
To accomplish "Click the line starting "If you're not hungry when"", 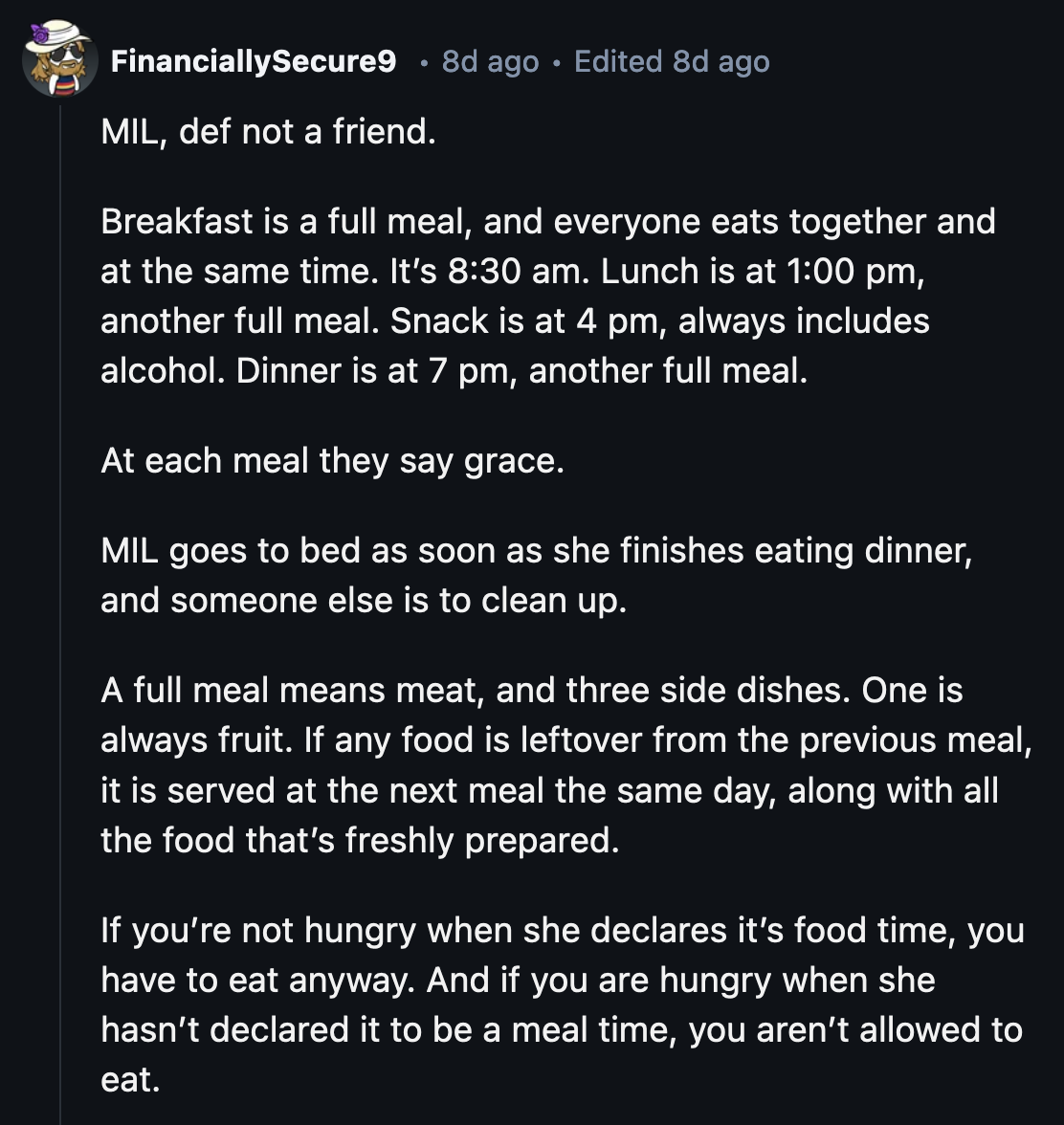I will tap(563, 932).
